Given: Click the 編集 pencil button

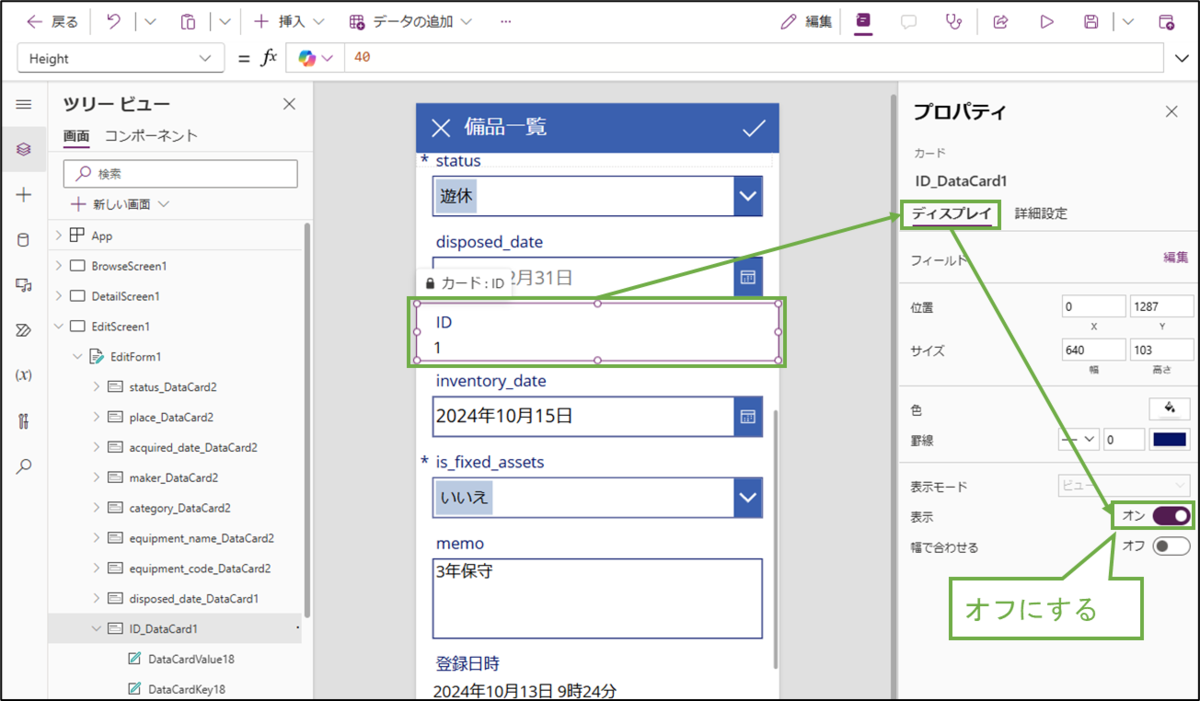Looking at the screenshot, I should point(806,21).
